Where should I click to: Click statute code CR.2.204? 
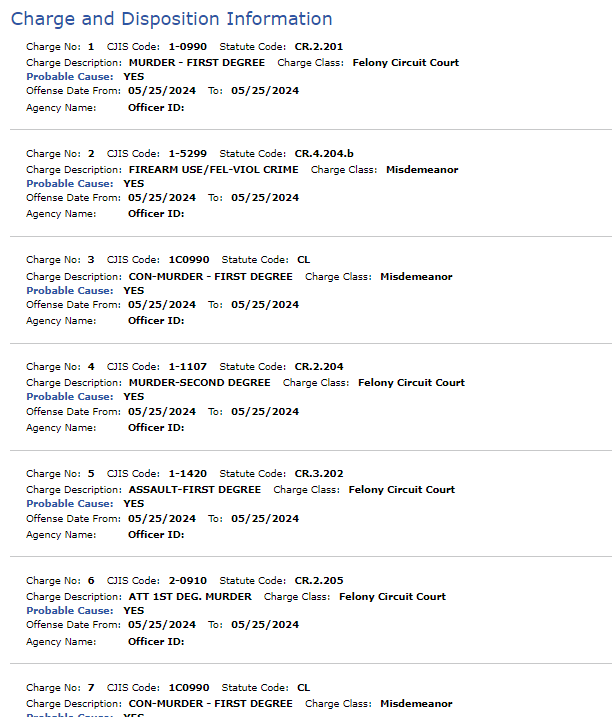click(x=319, y=366)
